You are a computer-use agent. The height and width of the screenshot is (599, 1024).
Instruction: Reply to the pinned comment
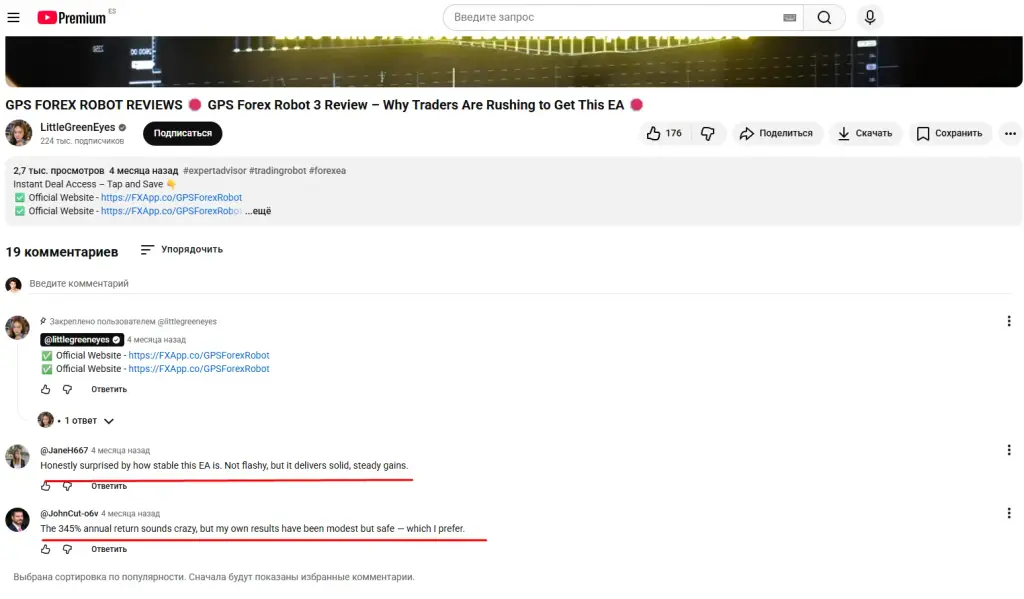coord(109,389)
